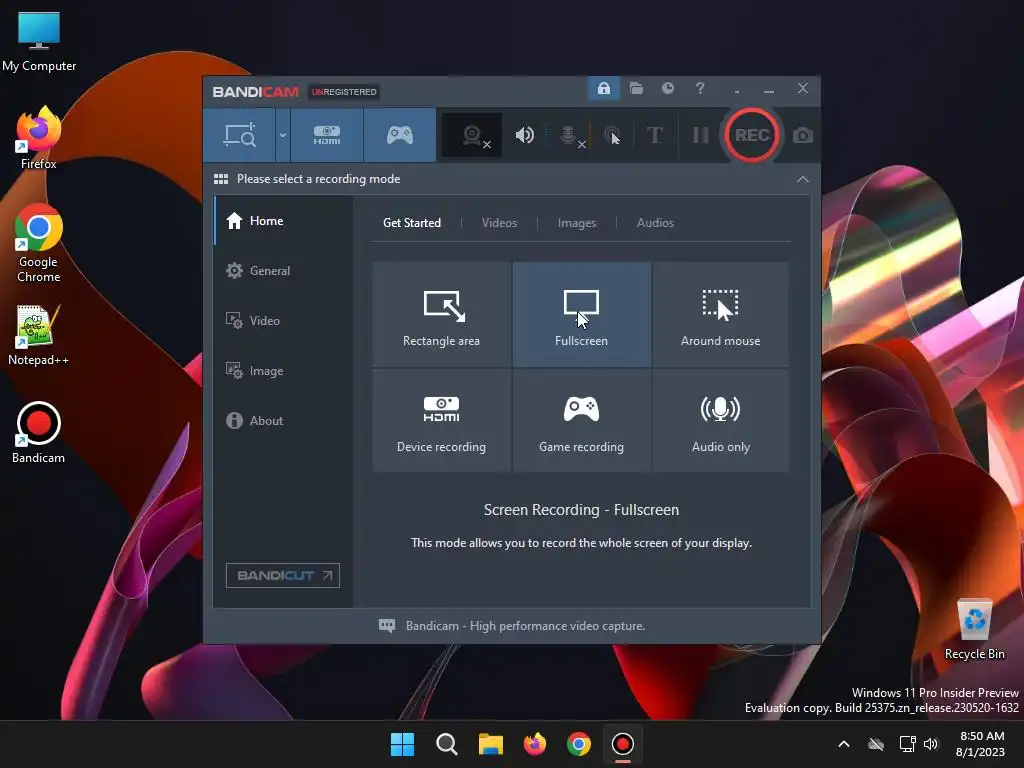Select the screen recording mode icon
Screen dimensions: 1024x768
point(239,135)
